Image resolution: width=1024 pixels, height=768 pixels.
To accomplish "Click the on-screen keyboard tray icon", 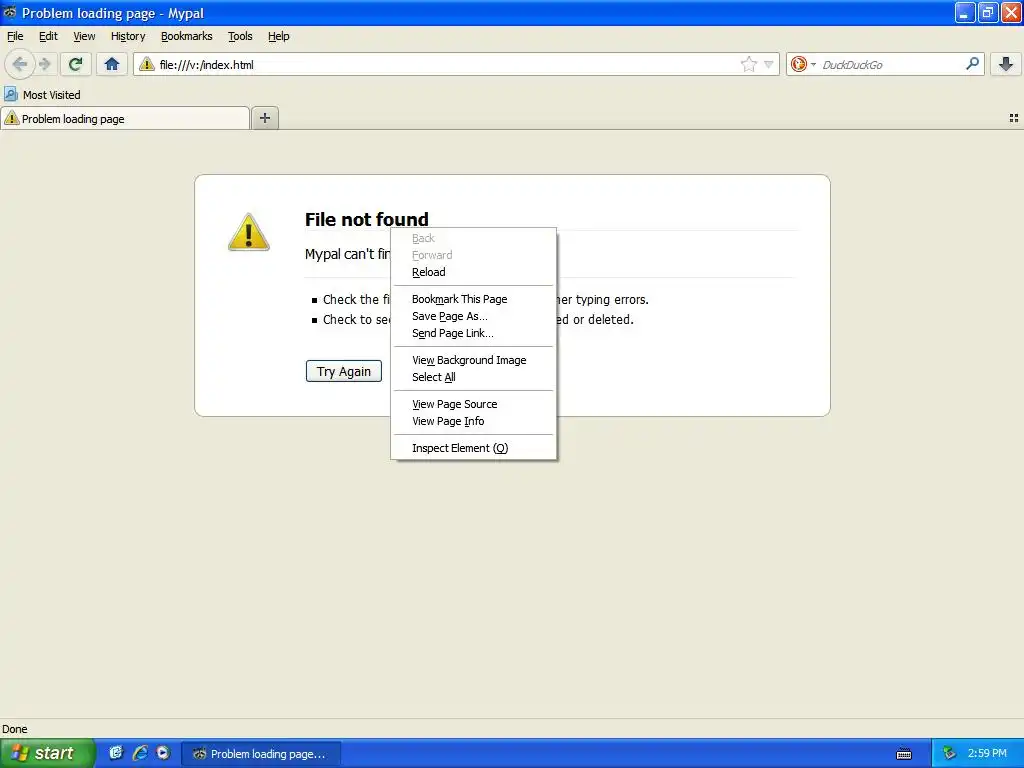I will tap(904, 754).
